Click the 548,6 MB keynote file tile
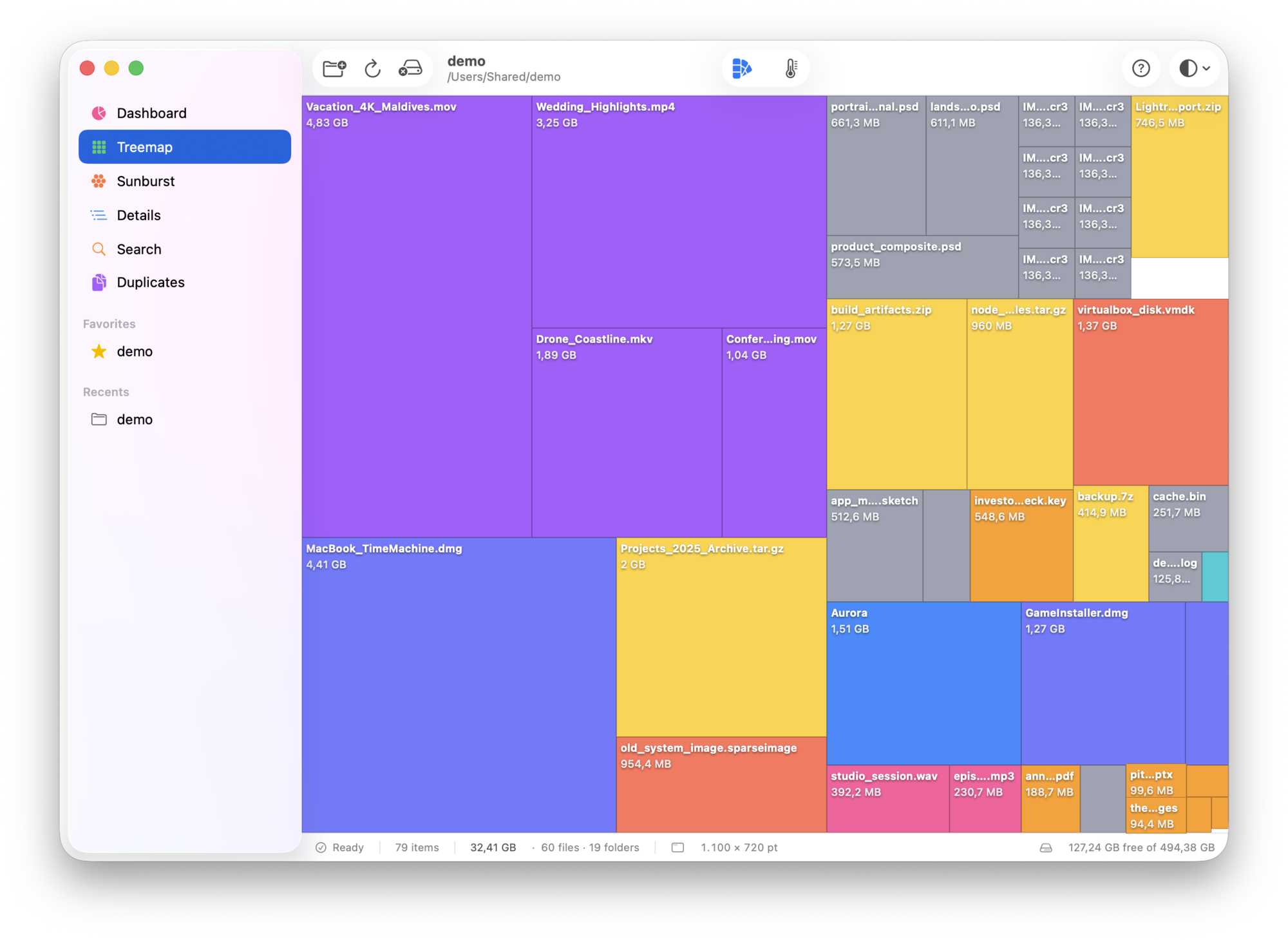1288x940 pixels. point(1021,546)
